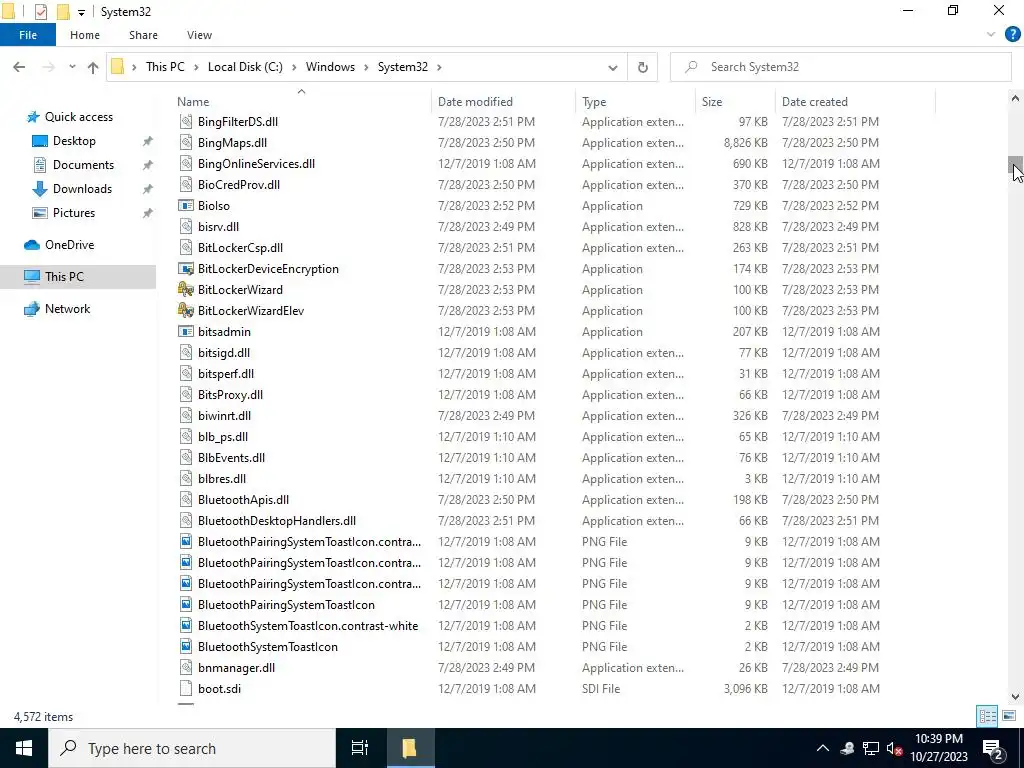Refresh the System32 folder view
The image size is (1024, 768).
[643, 67]
